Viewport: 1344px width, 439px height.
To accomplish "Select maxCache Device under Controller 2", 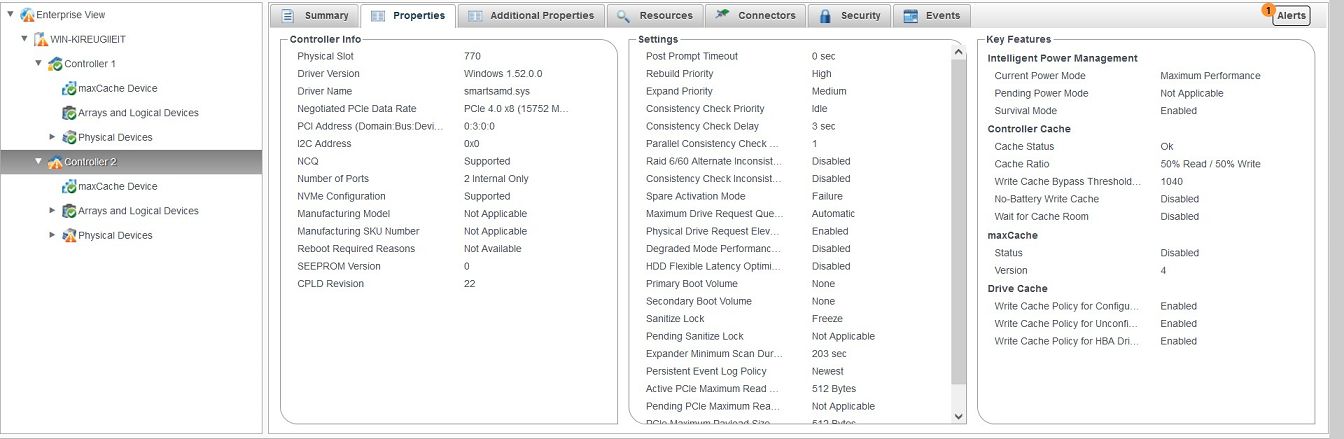I will coord(117,187).
